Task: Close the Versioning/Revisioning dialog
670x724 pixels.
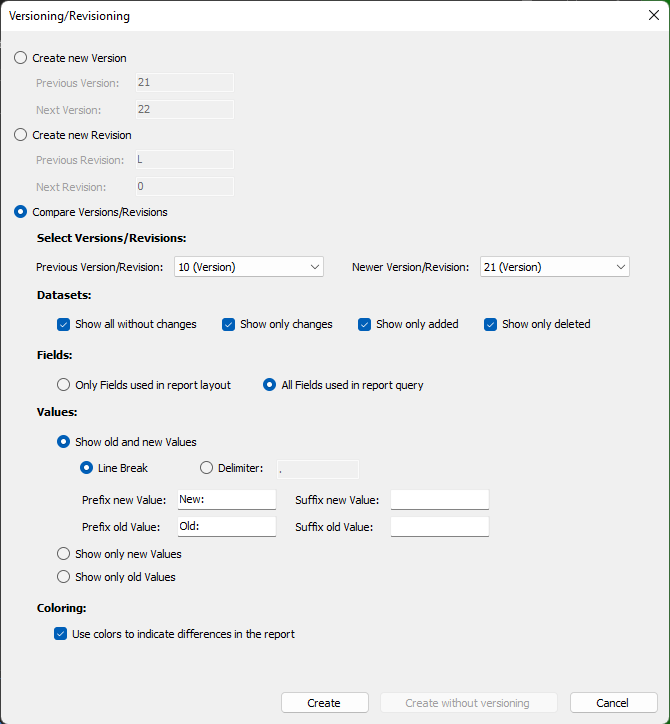Action: pos(653,15)
